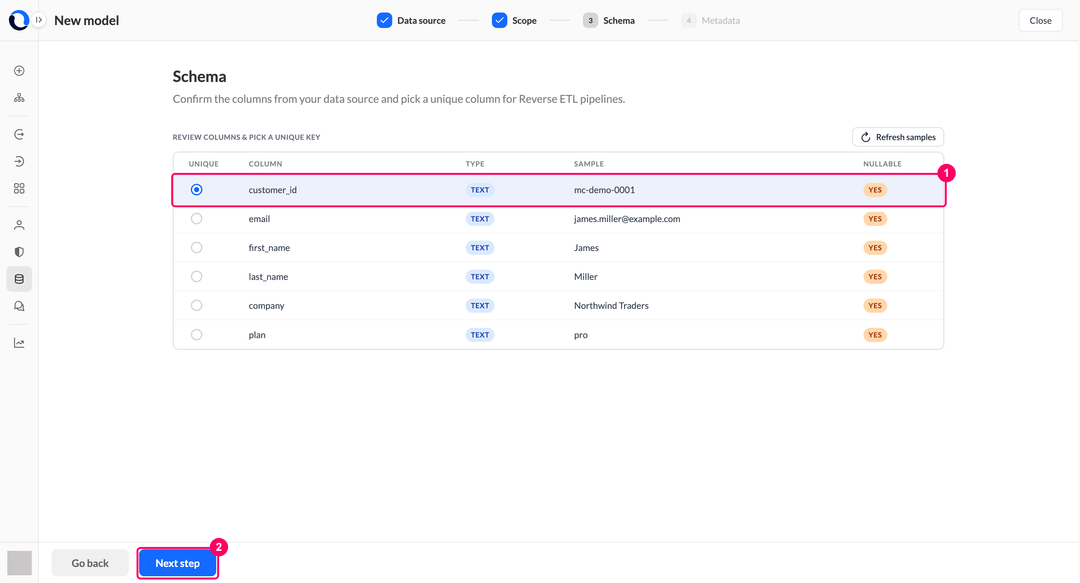Open the shield sidebar icon

point(19,252)
